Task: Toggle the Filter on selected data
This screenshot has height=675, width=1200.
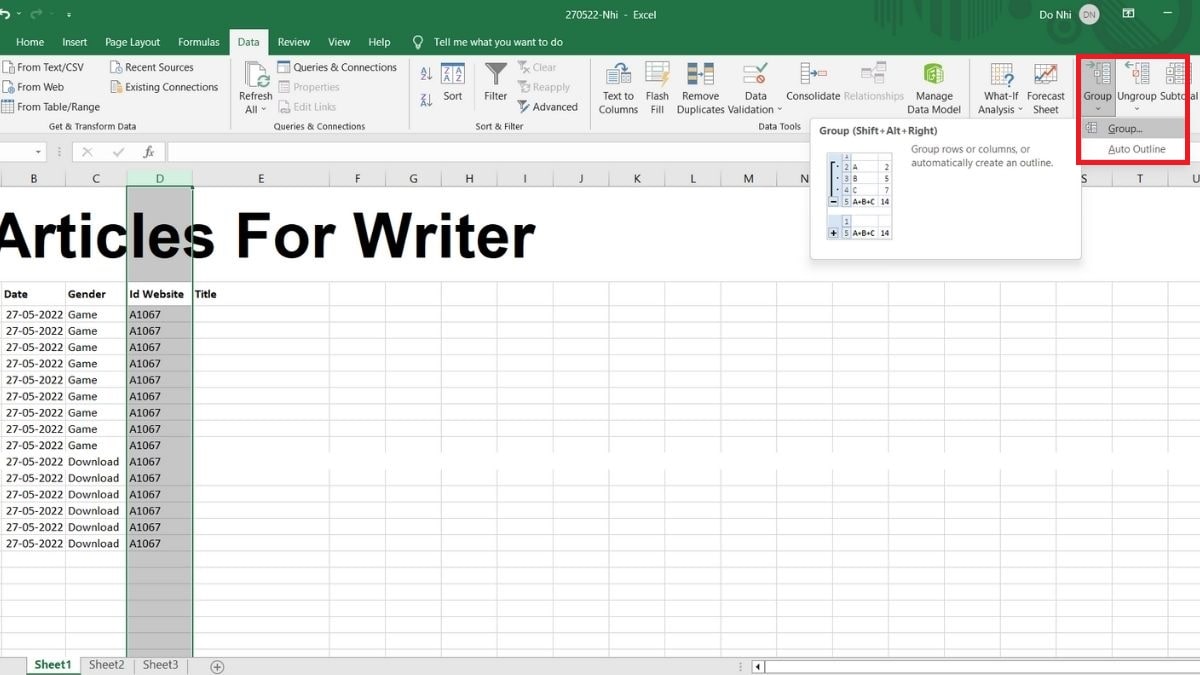Action: click(495, 86)
